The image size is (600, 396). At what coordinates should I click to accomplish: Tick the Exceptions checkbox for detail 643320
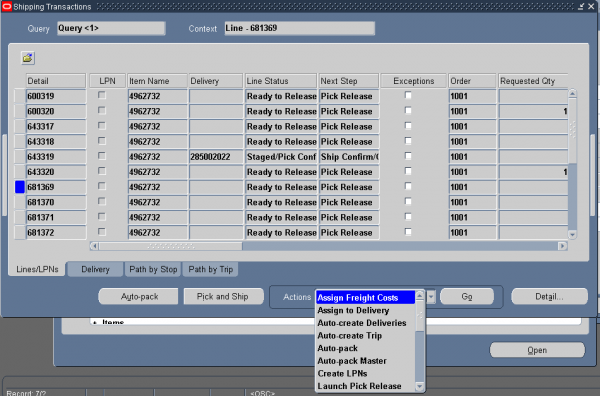click(x=408, y=171)
